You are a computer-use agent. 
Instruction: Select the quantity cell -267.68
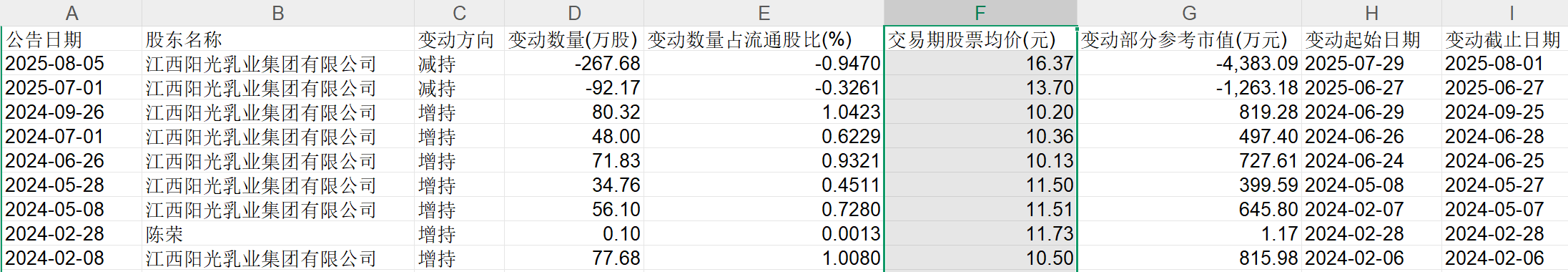point(574,64)
